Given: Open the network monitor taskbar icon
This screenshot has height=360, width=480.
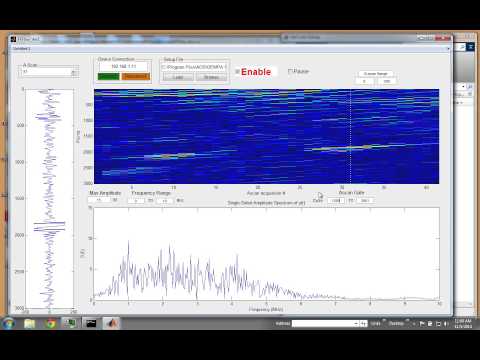Looking at the screenshot, I should [x=70, y=323].
